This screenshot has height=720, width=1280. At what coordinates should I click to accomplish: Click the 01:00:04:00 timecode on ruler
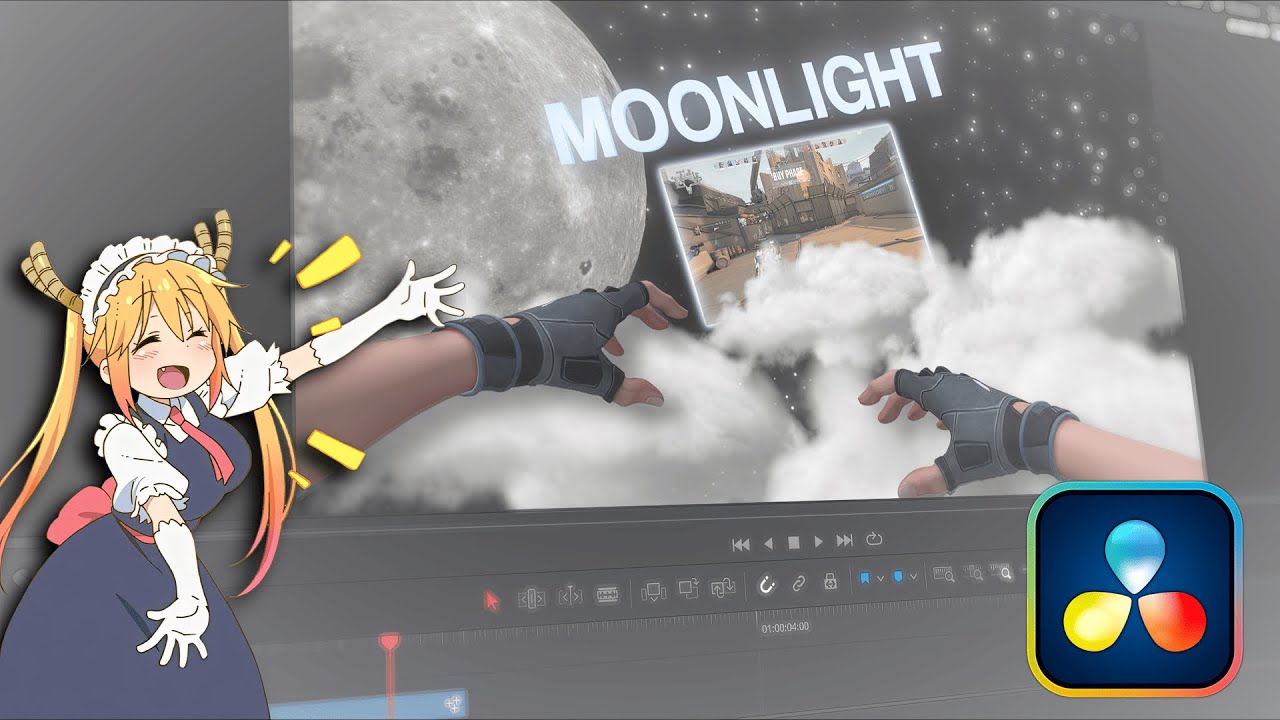tap(785, 628)
